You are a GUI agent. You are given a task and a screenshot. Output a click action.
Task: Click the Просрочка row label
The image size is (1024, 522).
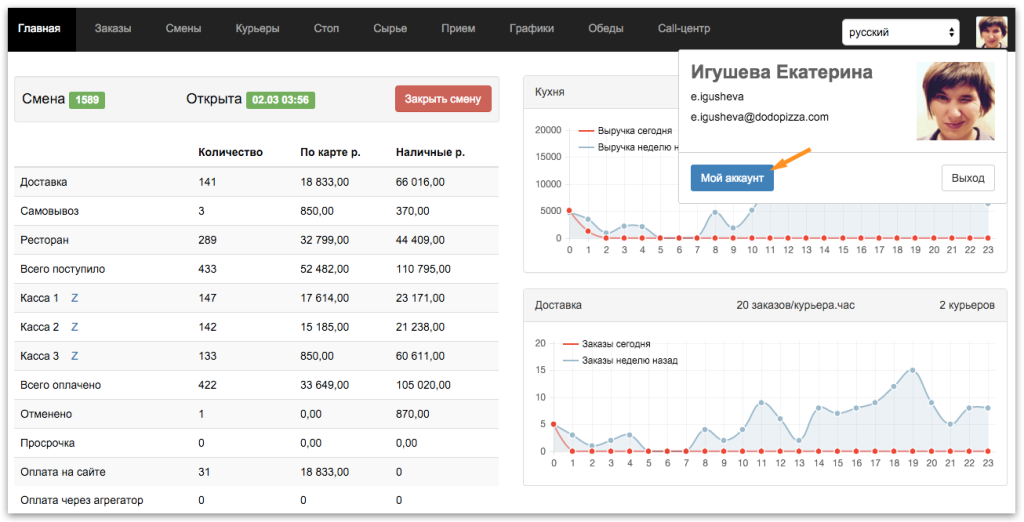click(48, 443)
